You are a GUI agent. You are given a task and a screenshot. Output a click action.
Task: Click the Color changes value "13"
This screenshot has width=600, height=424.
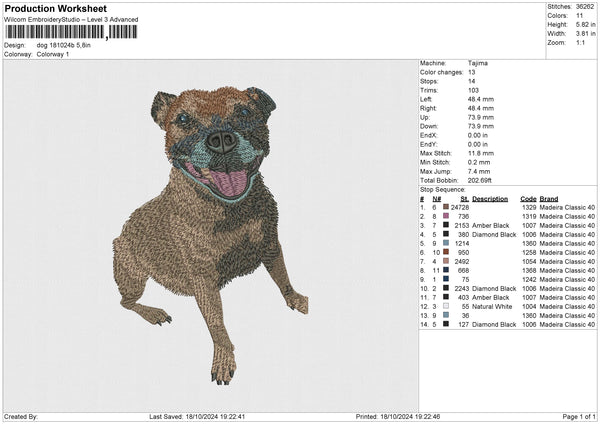[x=471, y=72]
